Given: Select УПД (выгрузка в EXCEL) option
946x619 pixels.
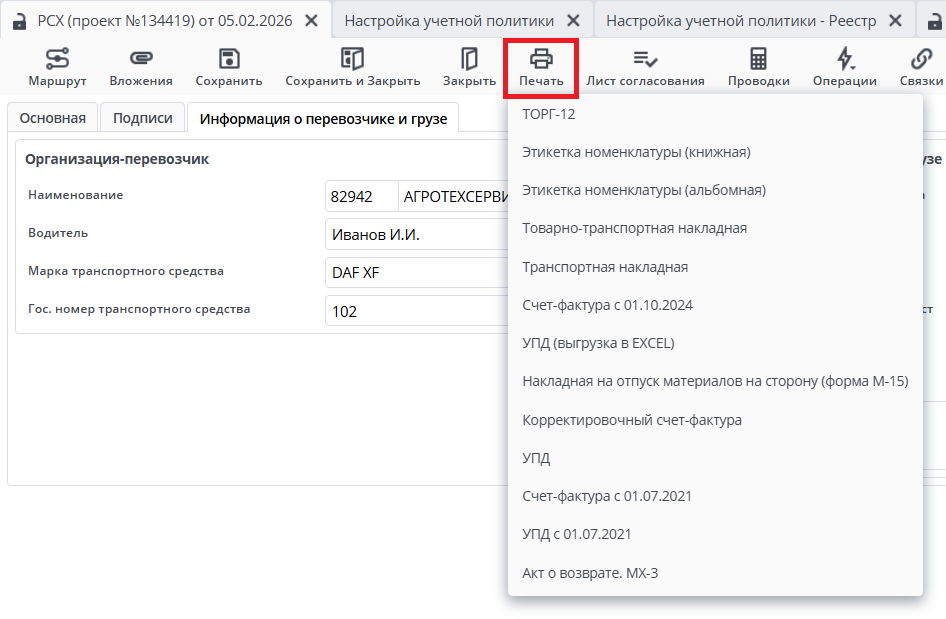Looking at the screenshot, I should (598, 343).
